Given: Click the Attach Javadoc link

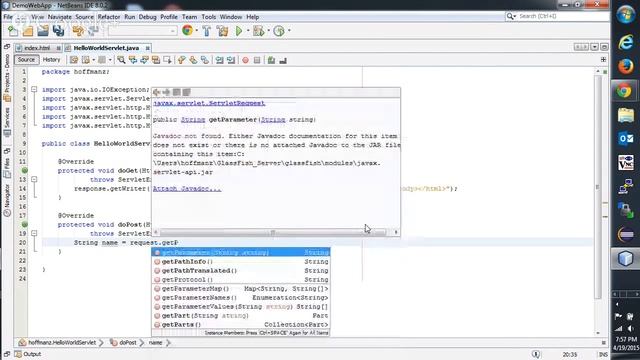Looking at the screenshot, I should (187, 189).
